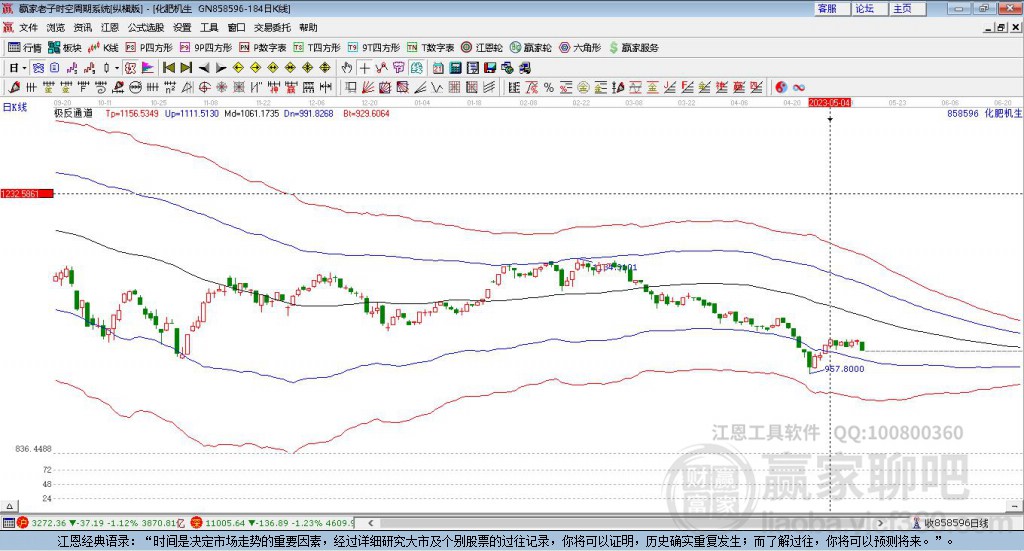Open the 资讯 menu

click(x=82, y=27)
